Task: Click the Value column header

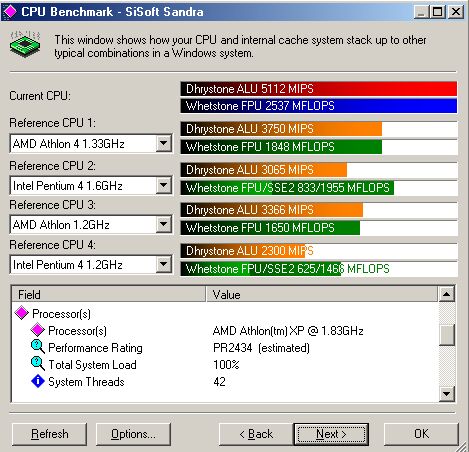Action: click(x=322, y=295)
